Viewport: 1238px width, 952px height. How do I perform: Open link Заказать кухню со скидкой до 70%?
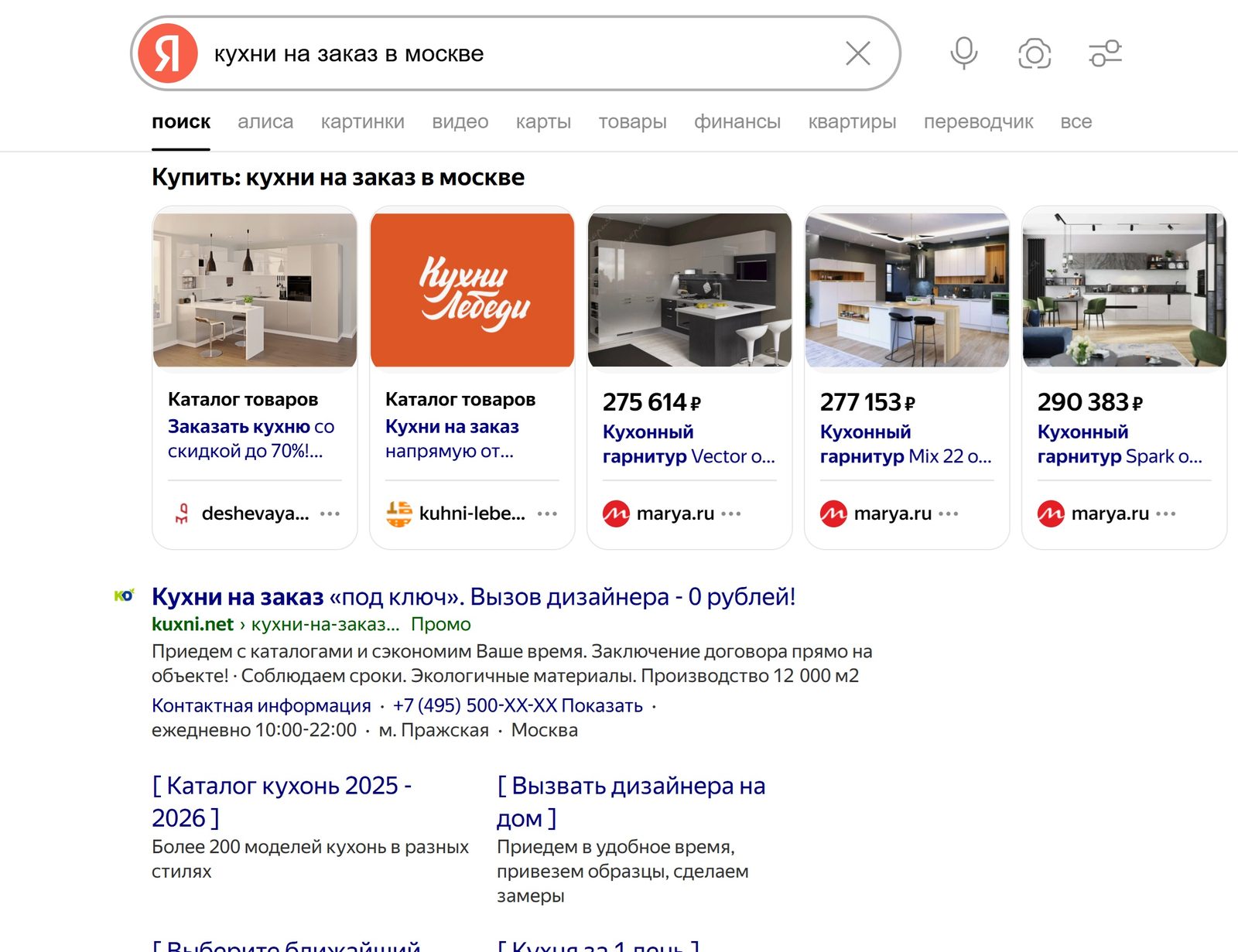click(x=251, y=438)
